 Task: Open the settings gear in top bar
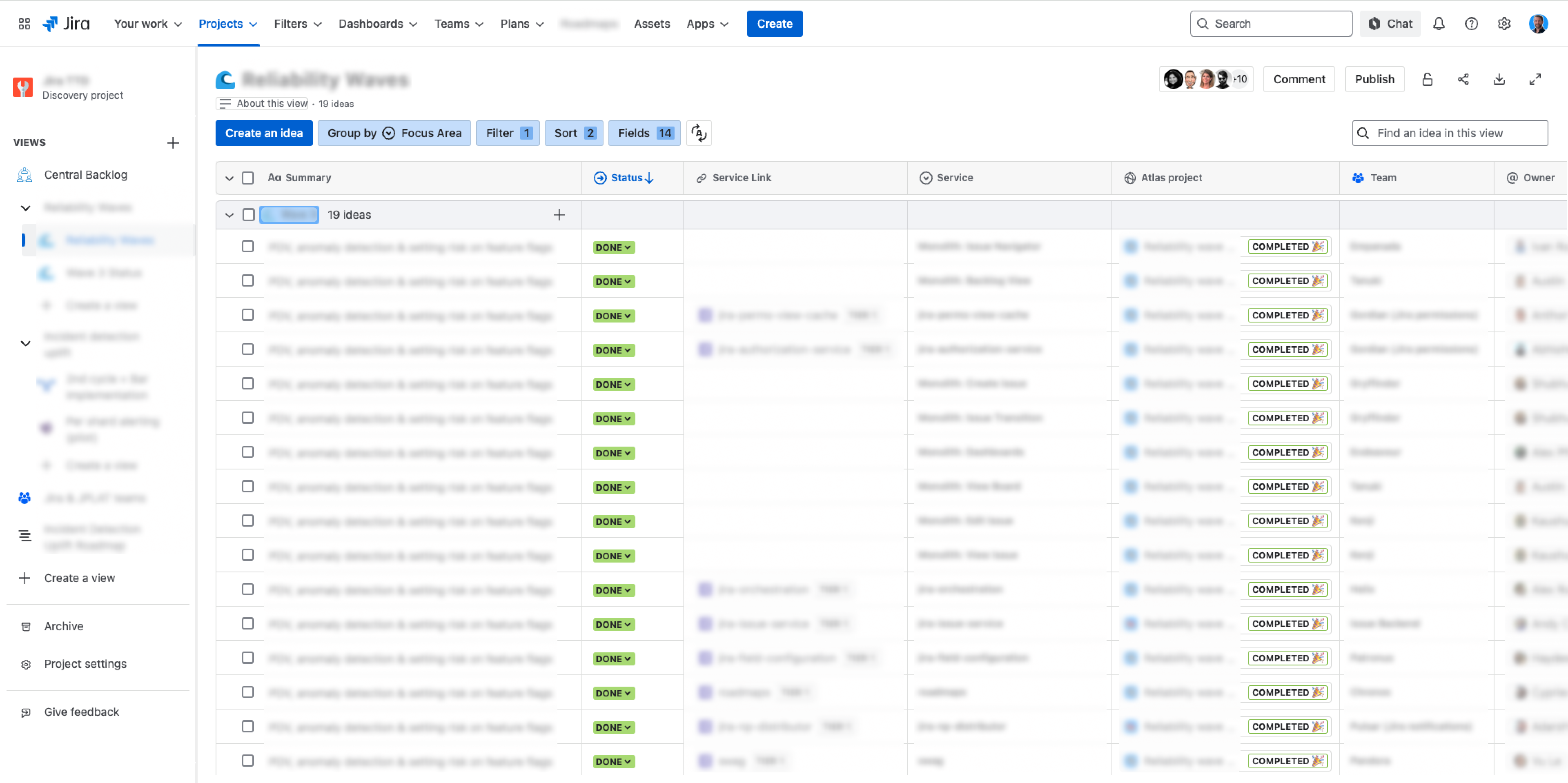point(1504,24)
